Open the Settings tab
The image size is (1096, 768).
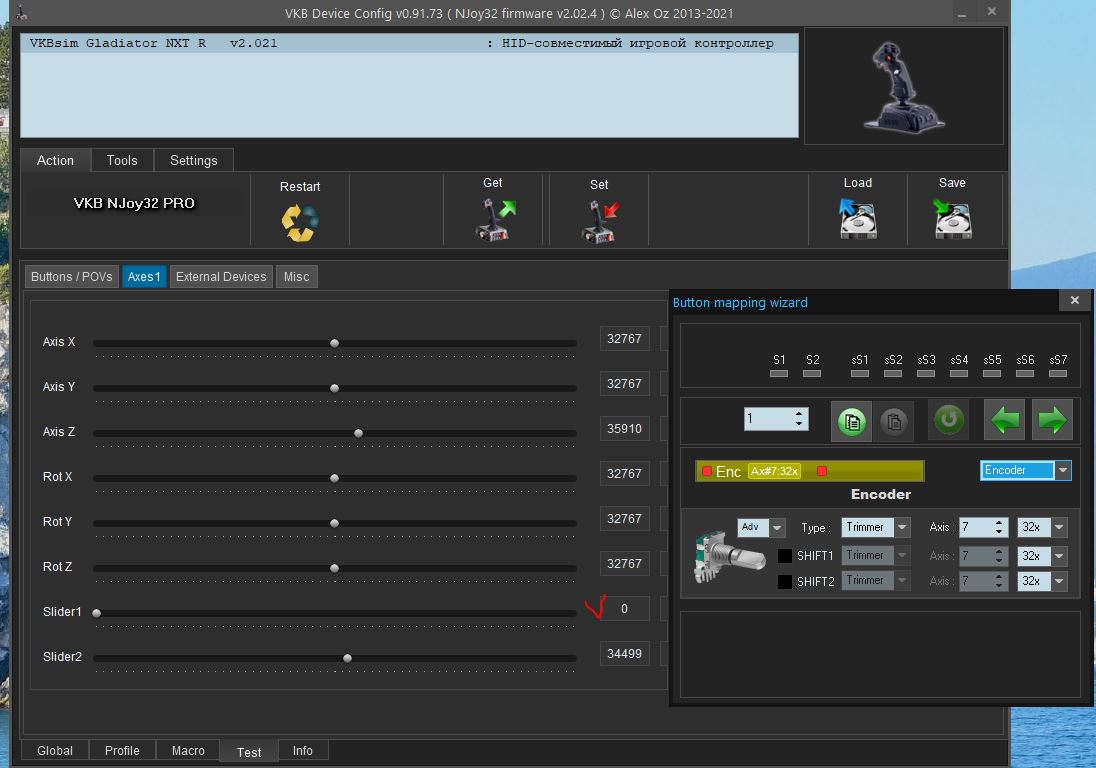pyautogui.click(x=193, y=160)
